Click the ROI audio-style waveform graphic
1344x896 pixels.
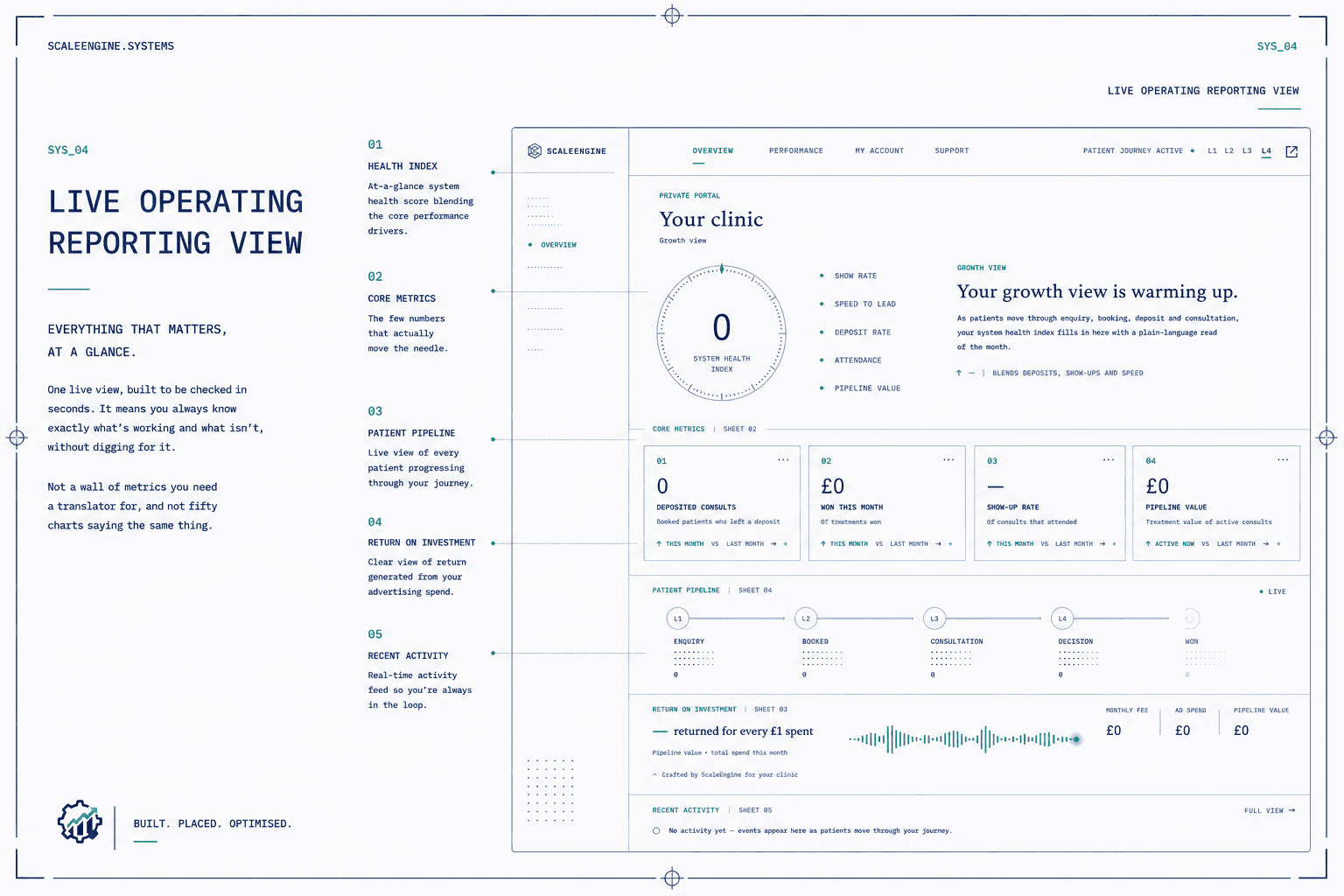click(x=965, y=739)
